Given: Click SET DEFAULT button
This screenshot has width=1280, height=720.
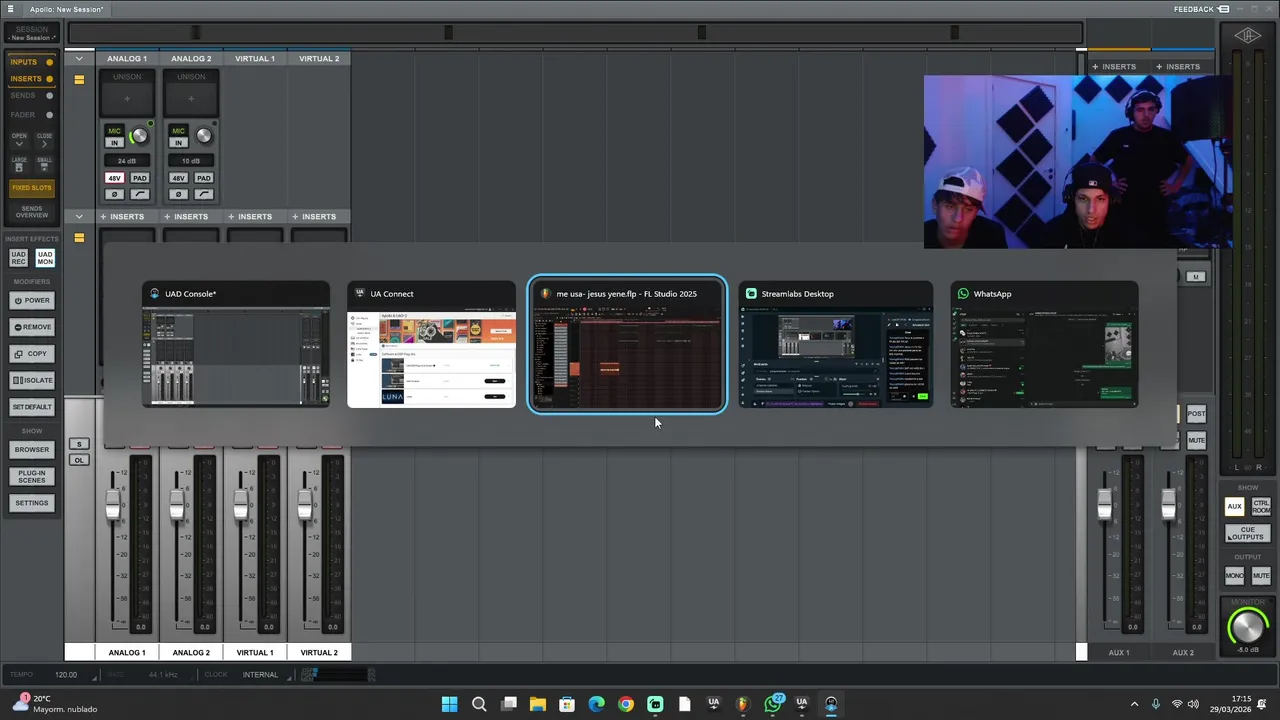Looking at the screenshot, I should (31, 408).
